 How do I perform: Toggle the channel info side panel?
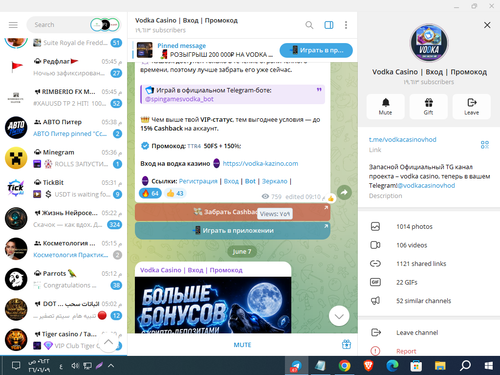(329, 25)
